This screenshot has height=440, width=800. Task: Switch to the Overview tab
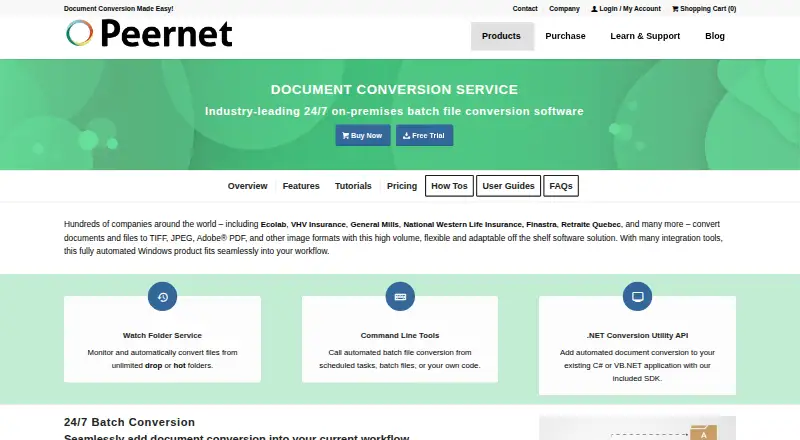247,186
